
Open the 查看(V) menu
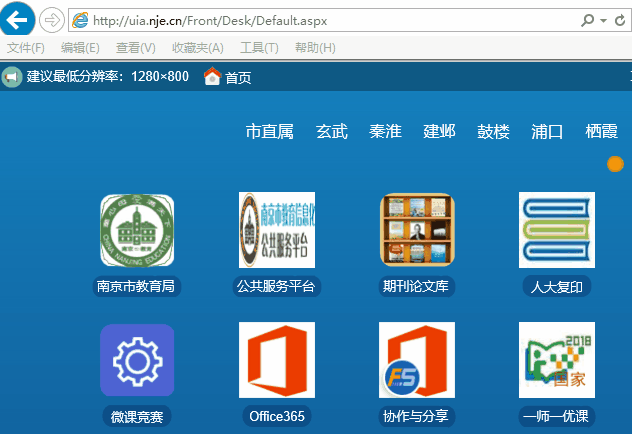click(x=135, y=48)
